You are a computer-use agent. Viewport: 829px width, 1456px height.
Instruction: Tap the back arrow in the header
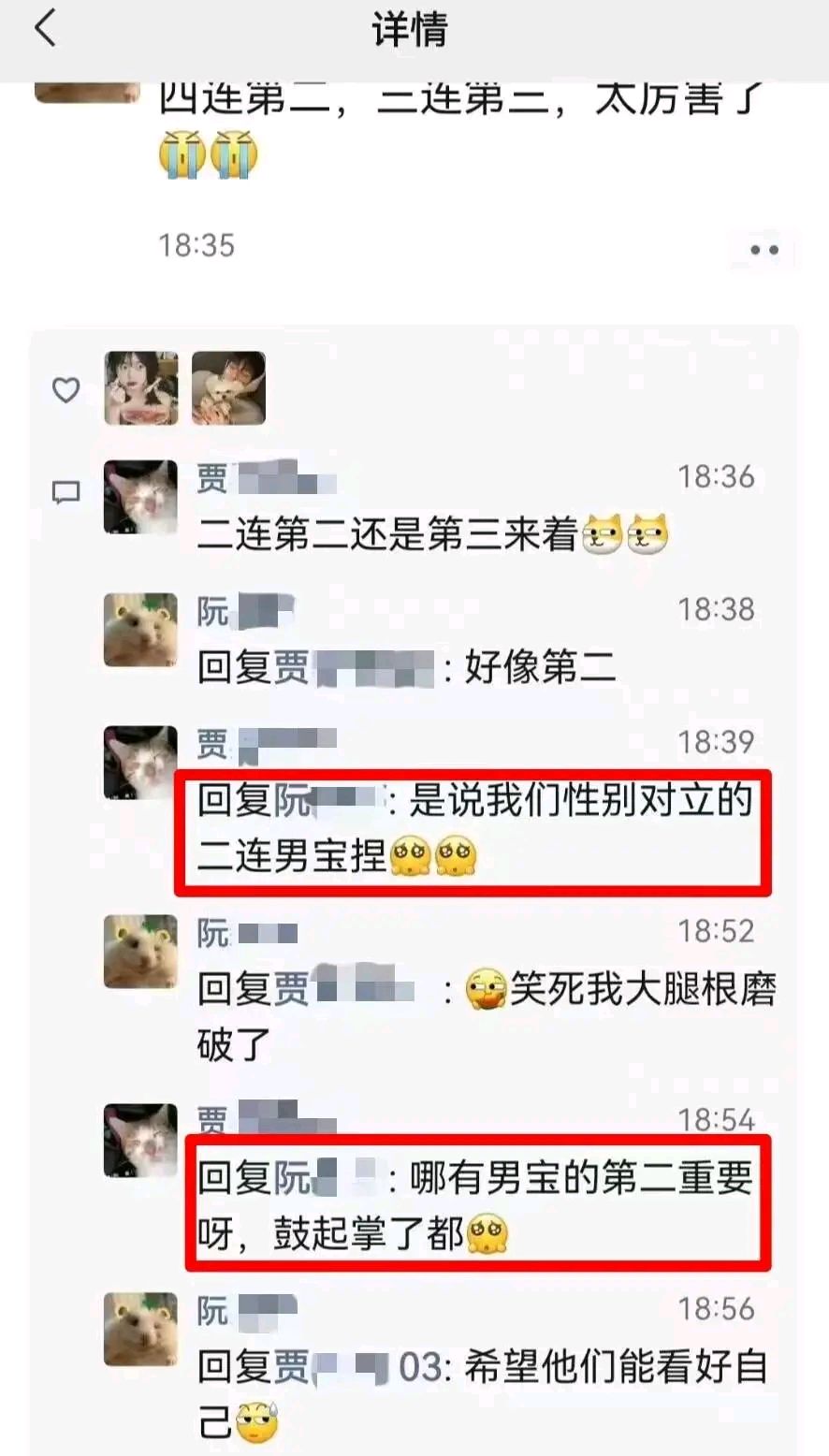(45, 27)
